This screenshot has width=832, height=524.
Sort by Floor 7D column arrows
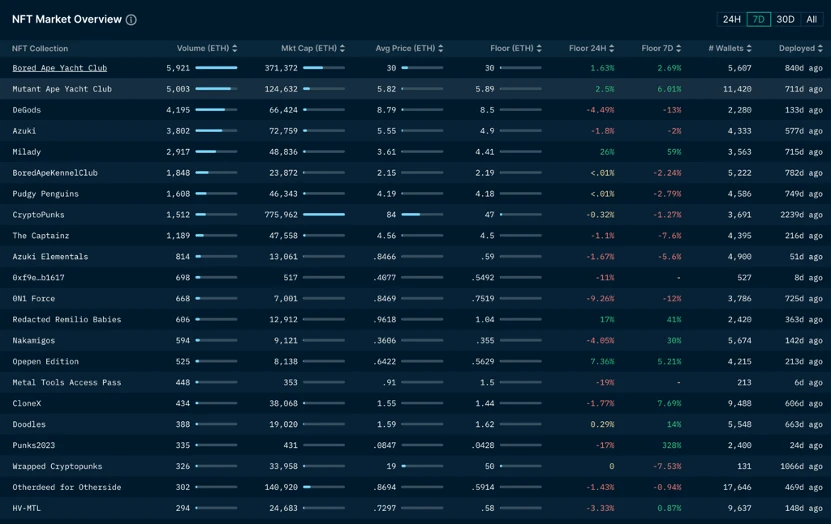tap(685, 48)
